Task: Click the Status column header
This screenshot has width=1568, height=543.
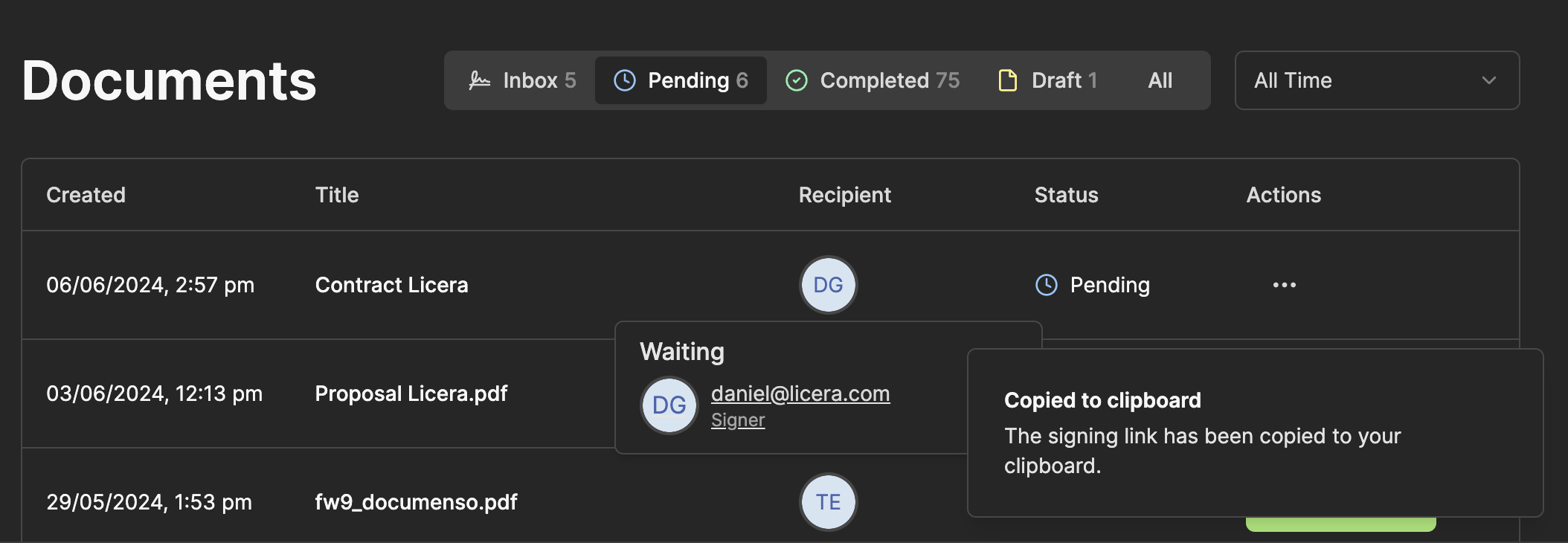Action: [1066, 195]
